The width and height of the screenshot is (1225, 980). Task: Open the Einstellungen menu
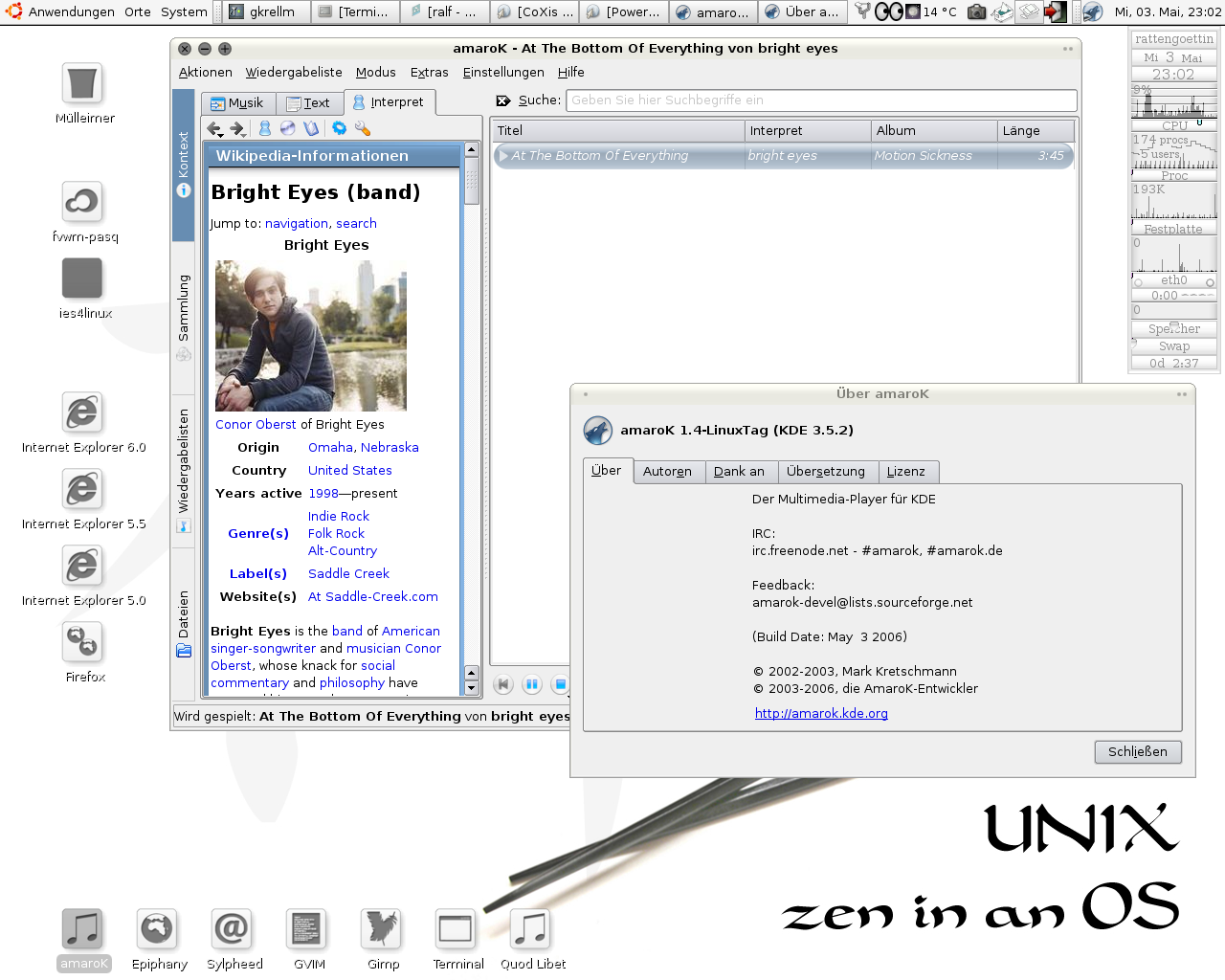[503, 73]
